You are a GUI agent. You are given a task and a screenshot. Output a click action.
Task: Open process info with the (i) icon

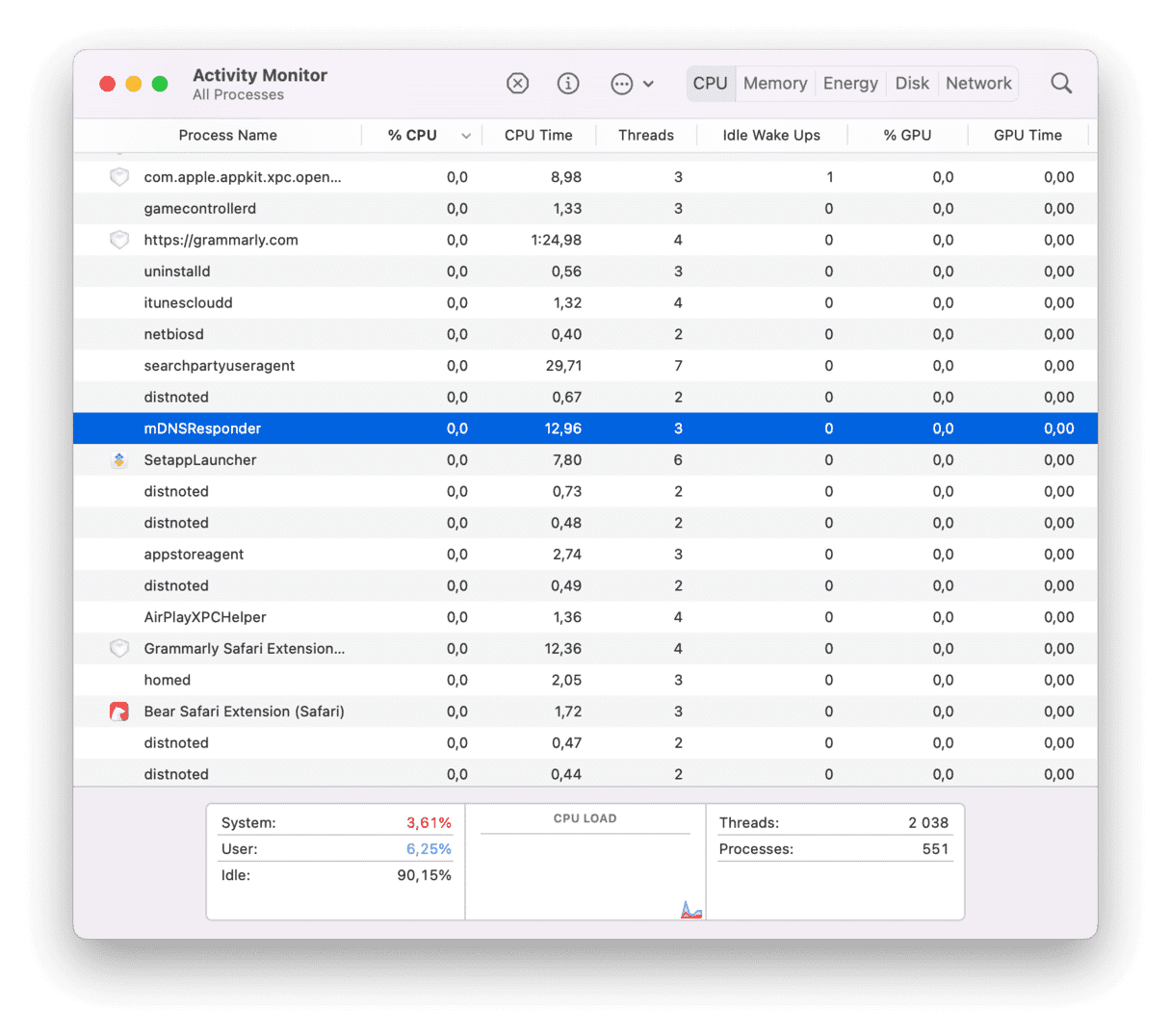[x=568, y=84]
